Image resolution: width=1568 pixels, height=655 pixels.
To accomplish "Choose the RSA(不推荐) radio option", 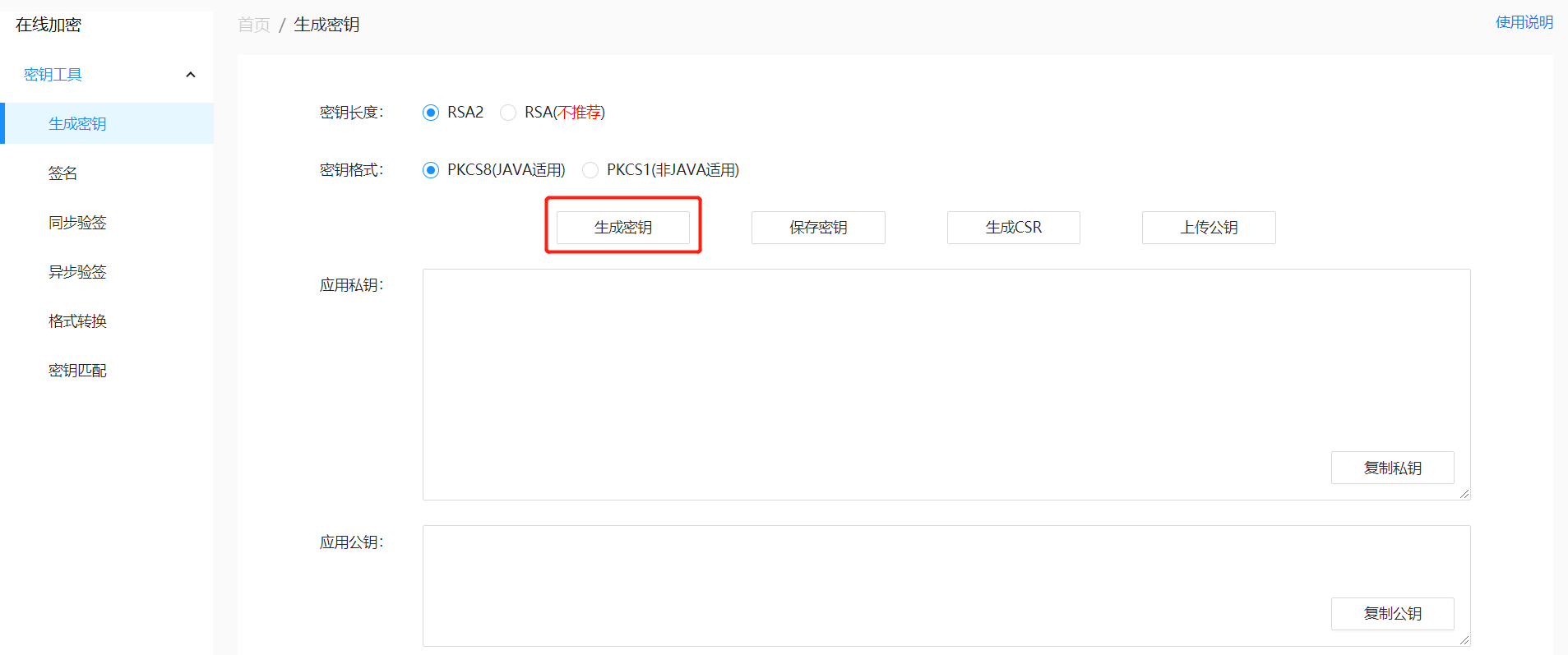I will click(508, 113).
